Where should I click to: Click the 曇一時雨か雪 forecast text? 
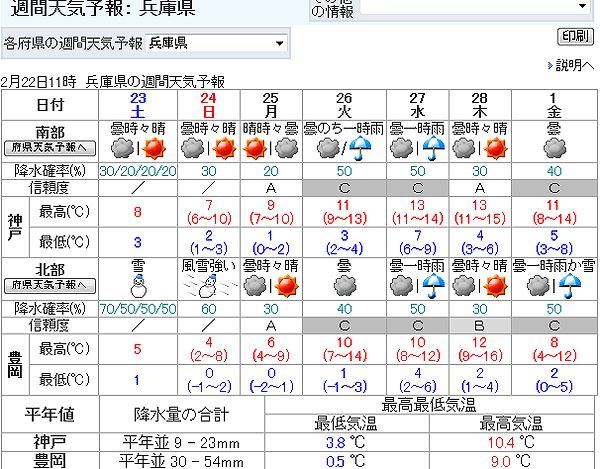click(554, 265)
